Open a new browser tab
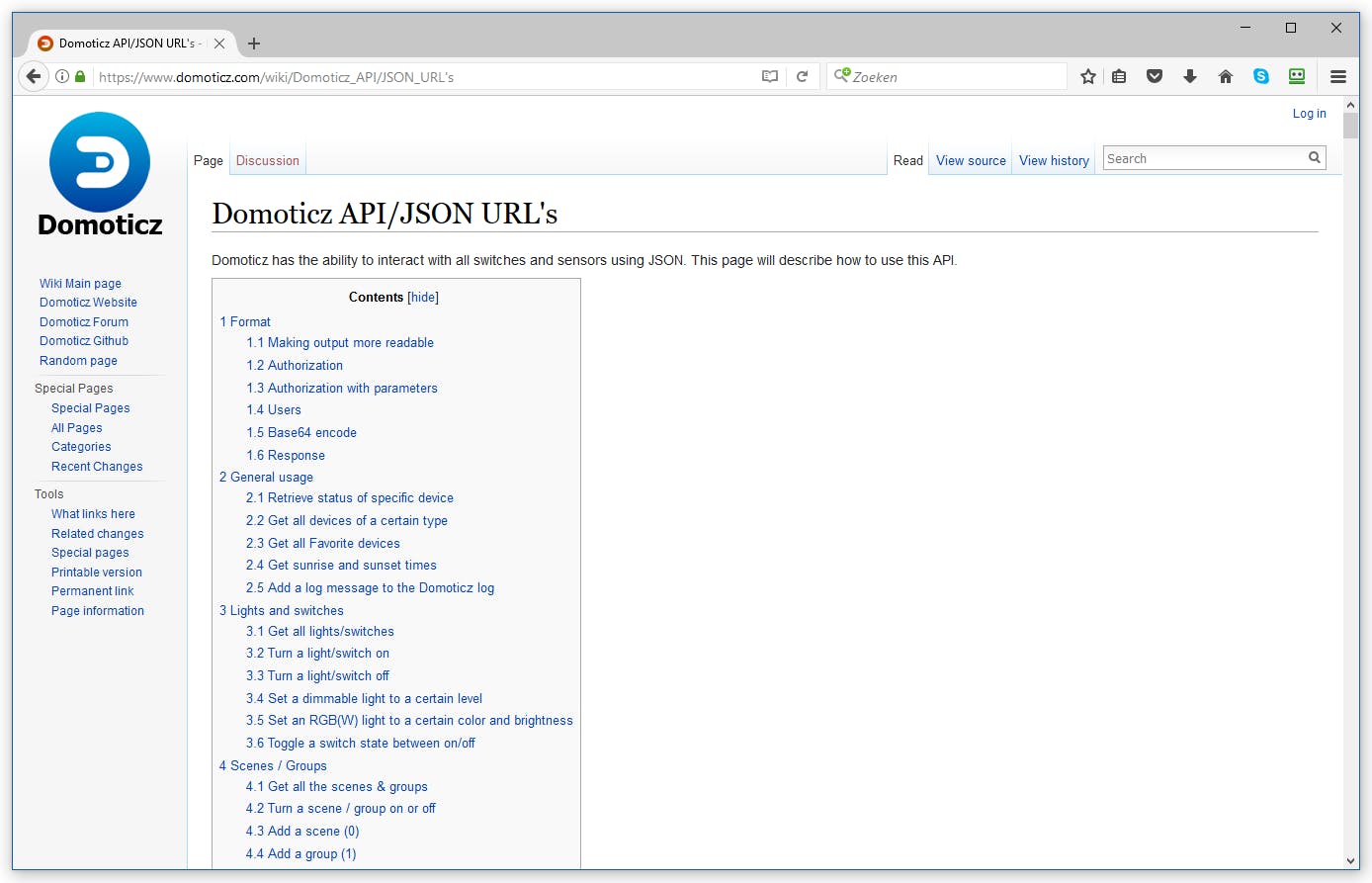1372x883 pixels. [x=254, y=44]
